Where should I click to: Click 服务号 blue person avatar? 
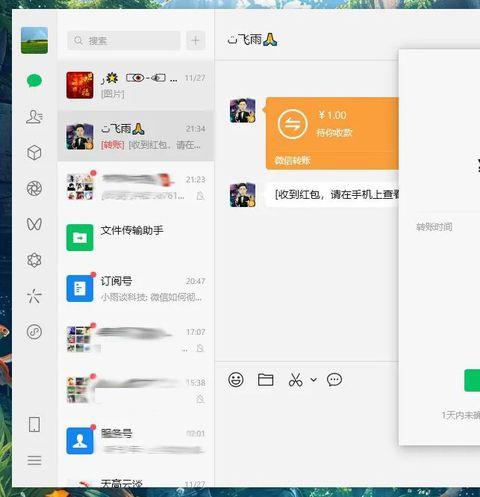point(80,441)
